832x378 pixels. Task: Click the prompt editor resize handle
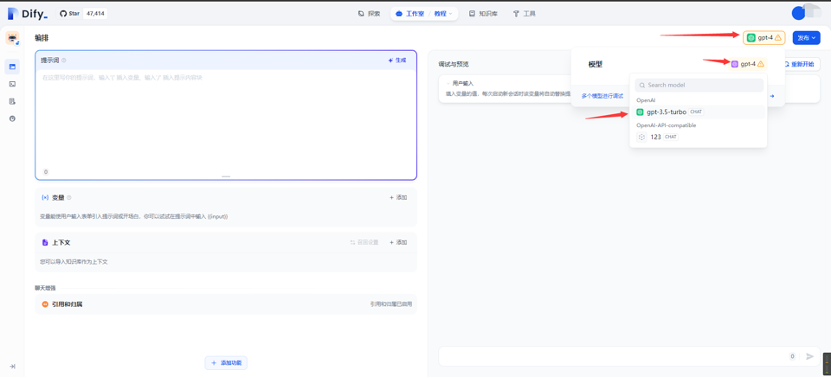(x=226, y=176)
